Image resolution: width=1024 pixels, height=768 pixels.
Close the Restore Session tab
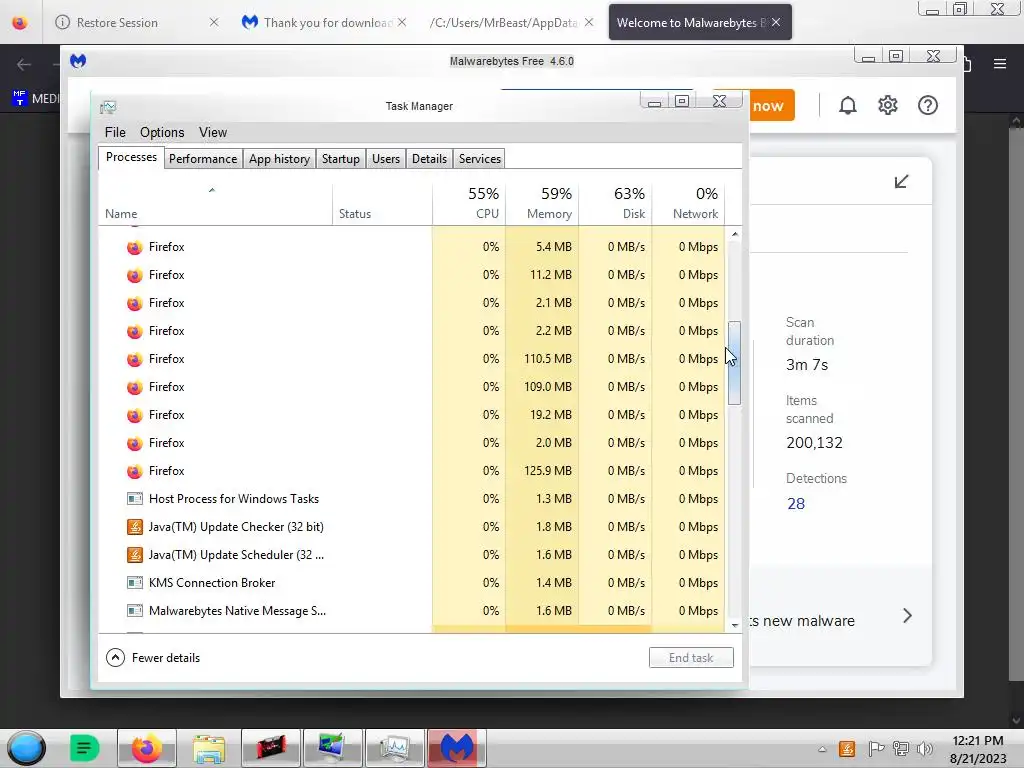tap(214, 22)
